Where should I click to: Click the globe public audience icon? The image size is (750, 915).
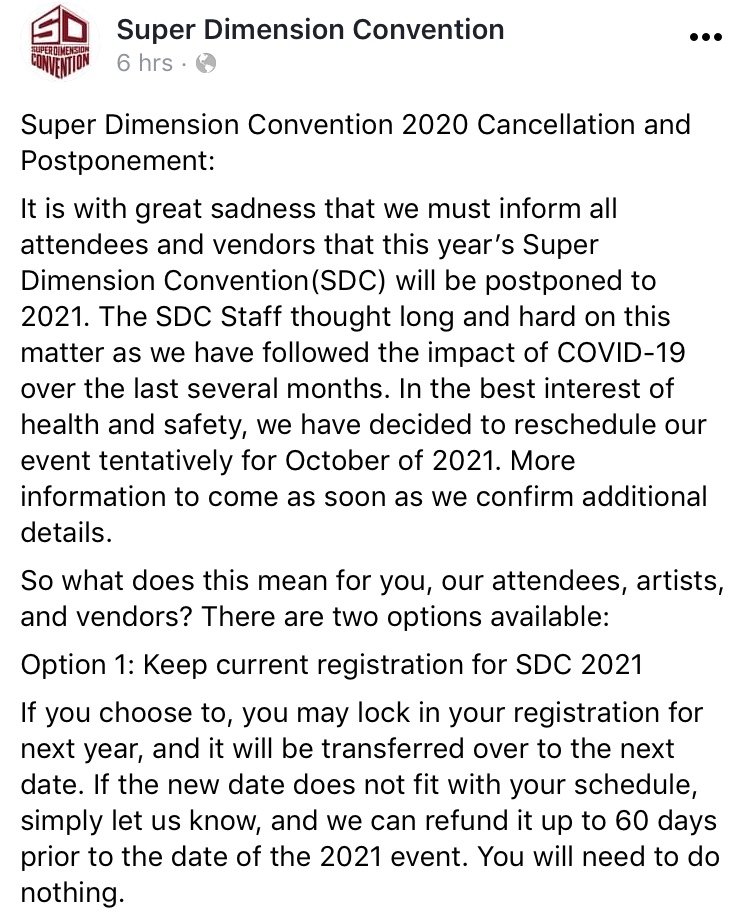pyautogui.click(x=205, y=63)
